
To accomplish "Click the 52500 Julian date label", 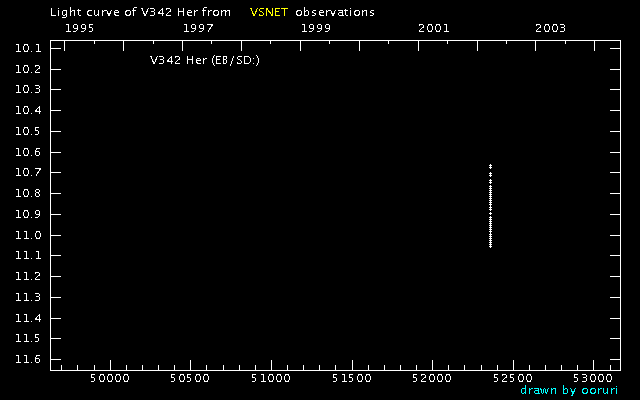I will pos(513,378).
